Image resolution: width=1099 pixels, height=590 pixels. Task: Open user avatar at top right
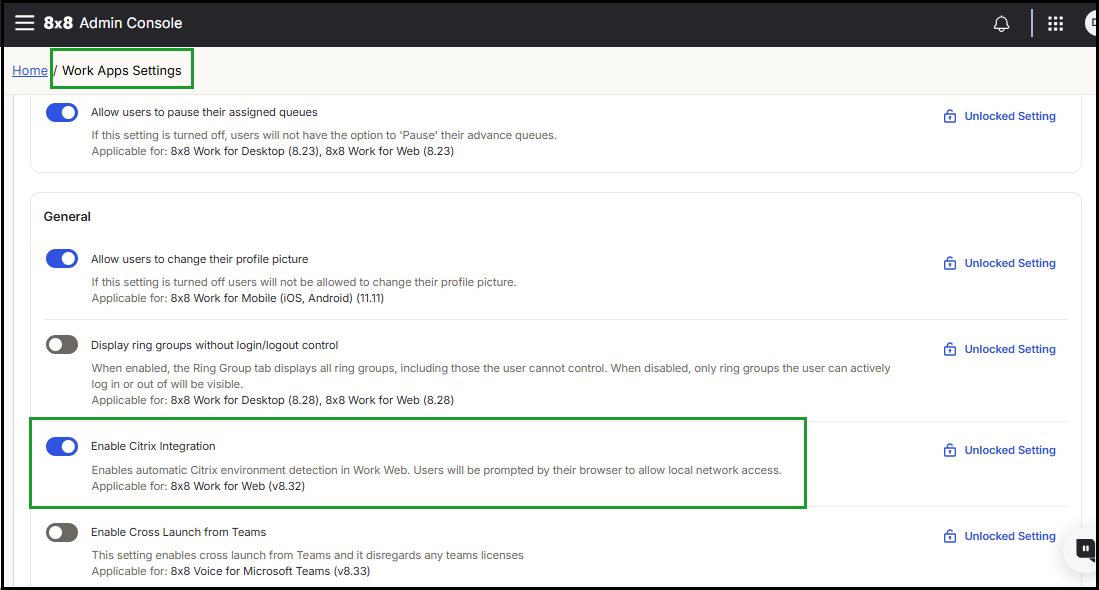coord(1092,24)
